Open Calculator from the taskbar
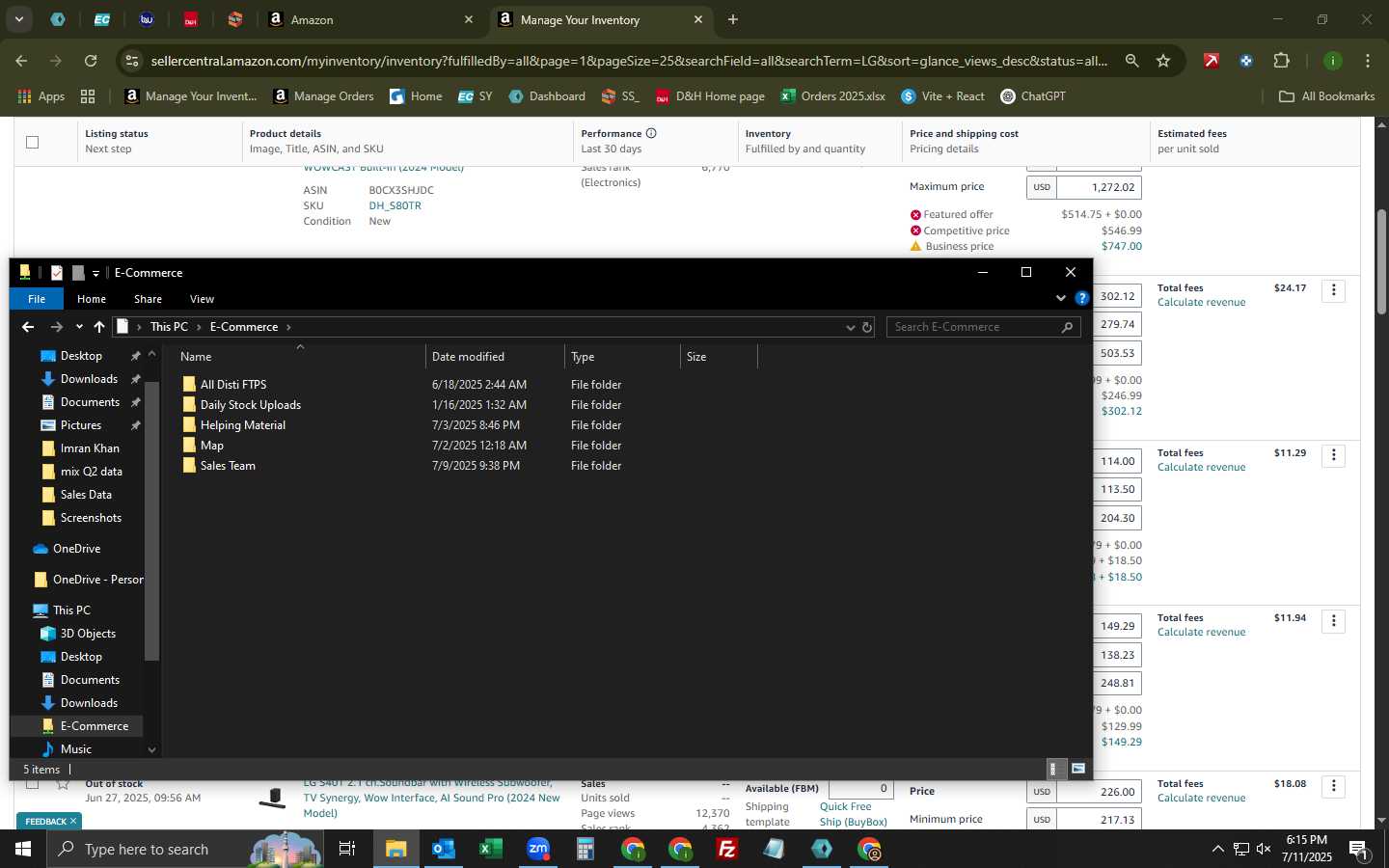1389x868 pixels. tap(586, 849)
